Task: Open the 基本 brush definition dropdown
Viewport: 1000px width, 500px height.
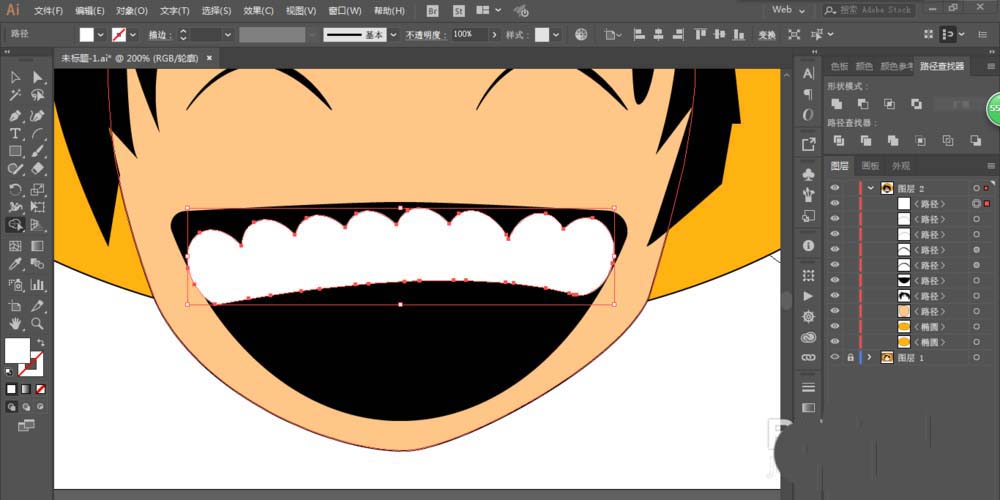Action: pyautogui.click(x=393, y=34)
